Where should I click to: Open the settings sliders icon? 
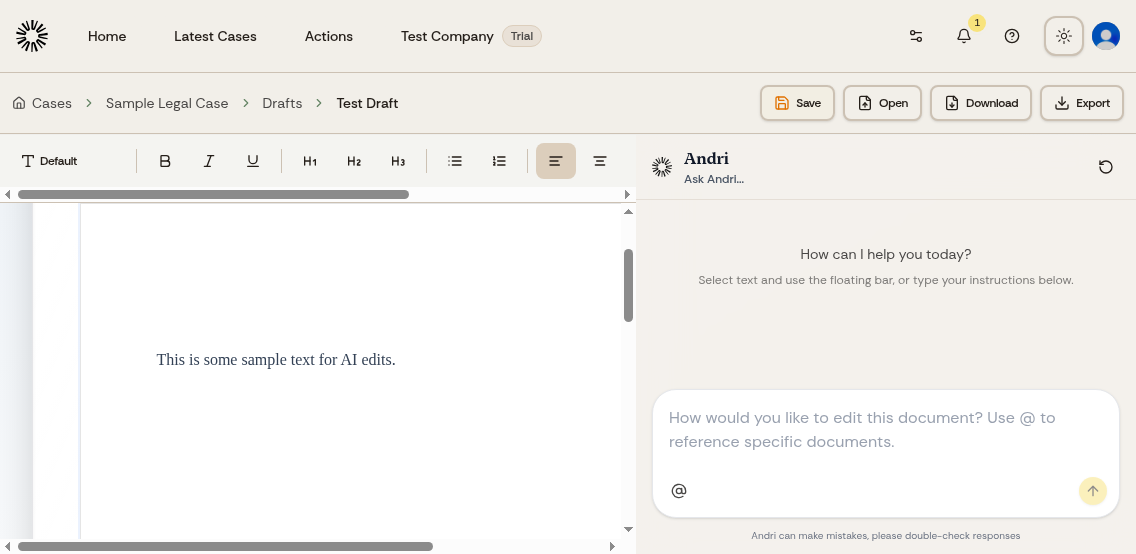click(916, 36)
